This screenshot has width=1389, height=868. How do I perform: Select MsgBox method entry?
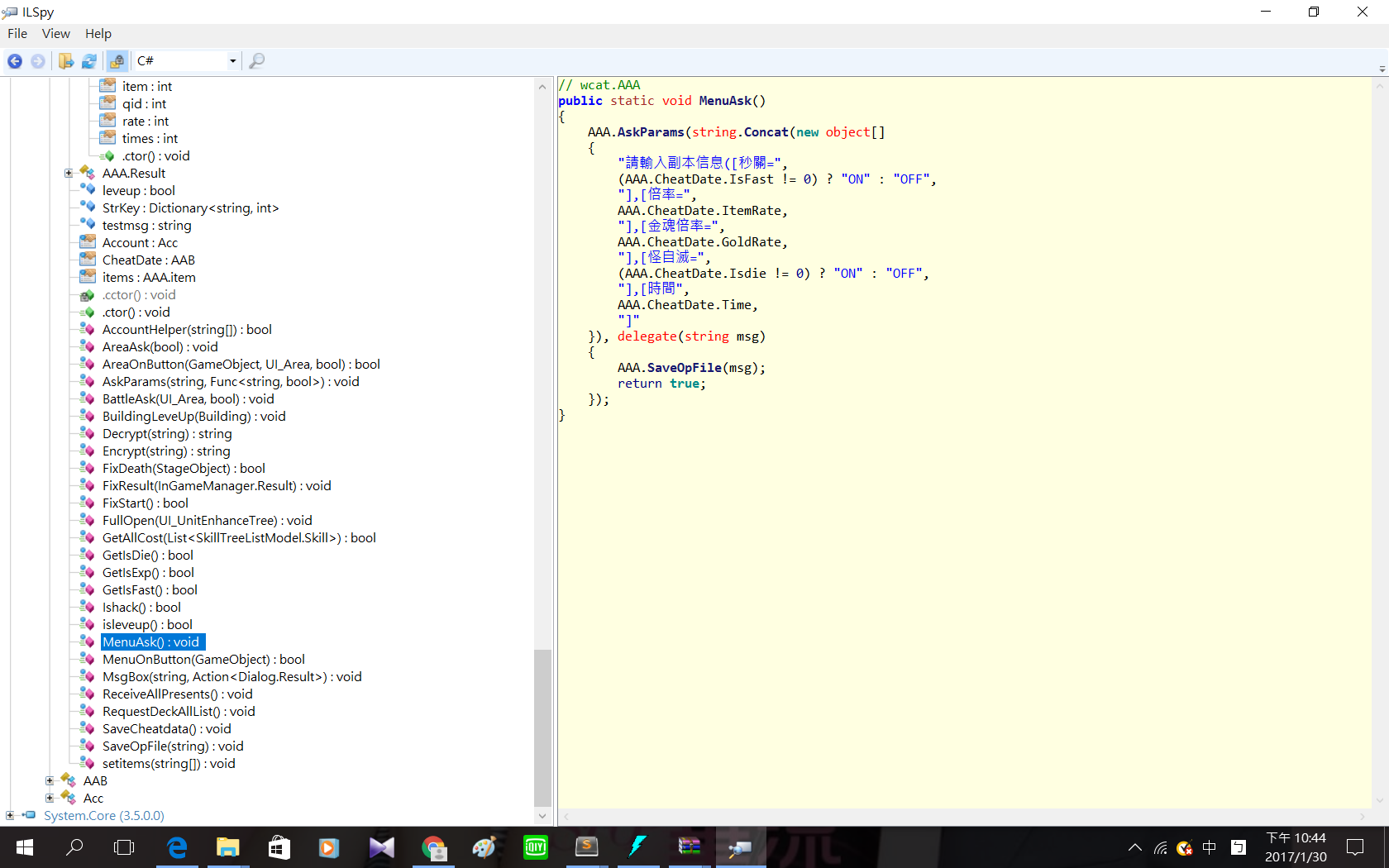(x=231, y=677)
